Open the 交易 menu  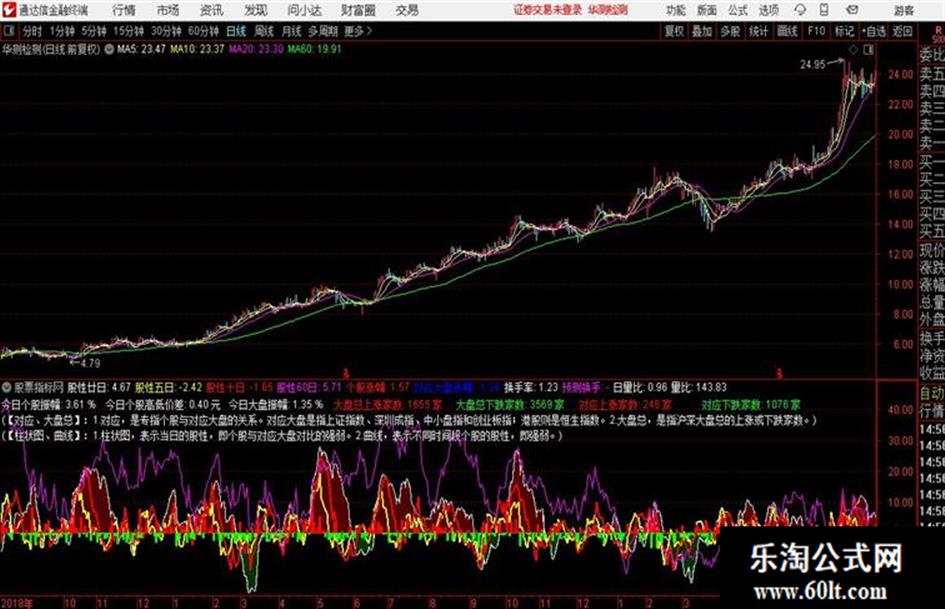pyautogui.click(x=407, y=10)
